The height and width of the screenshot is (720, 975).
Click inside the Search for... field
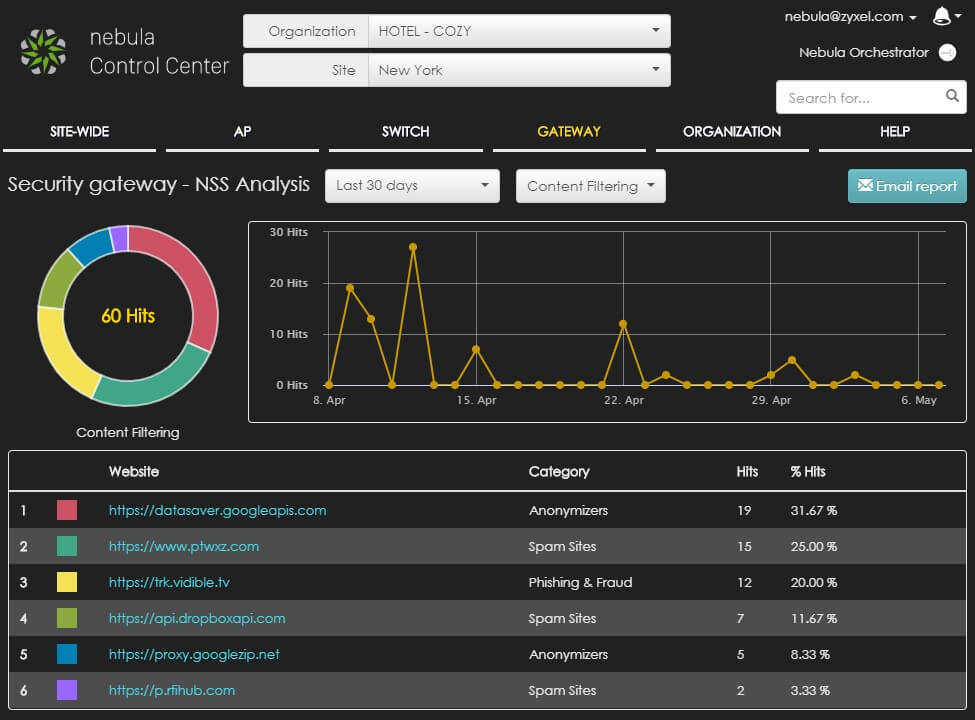pos(858,98)
